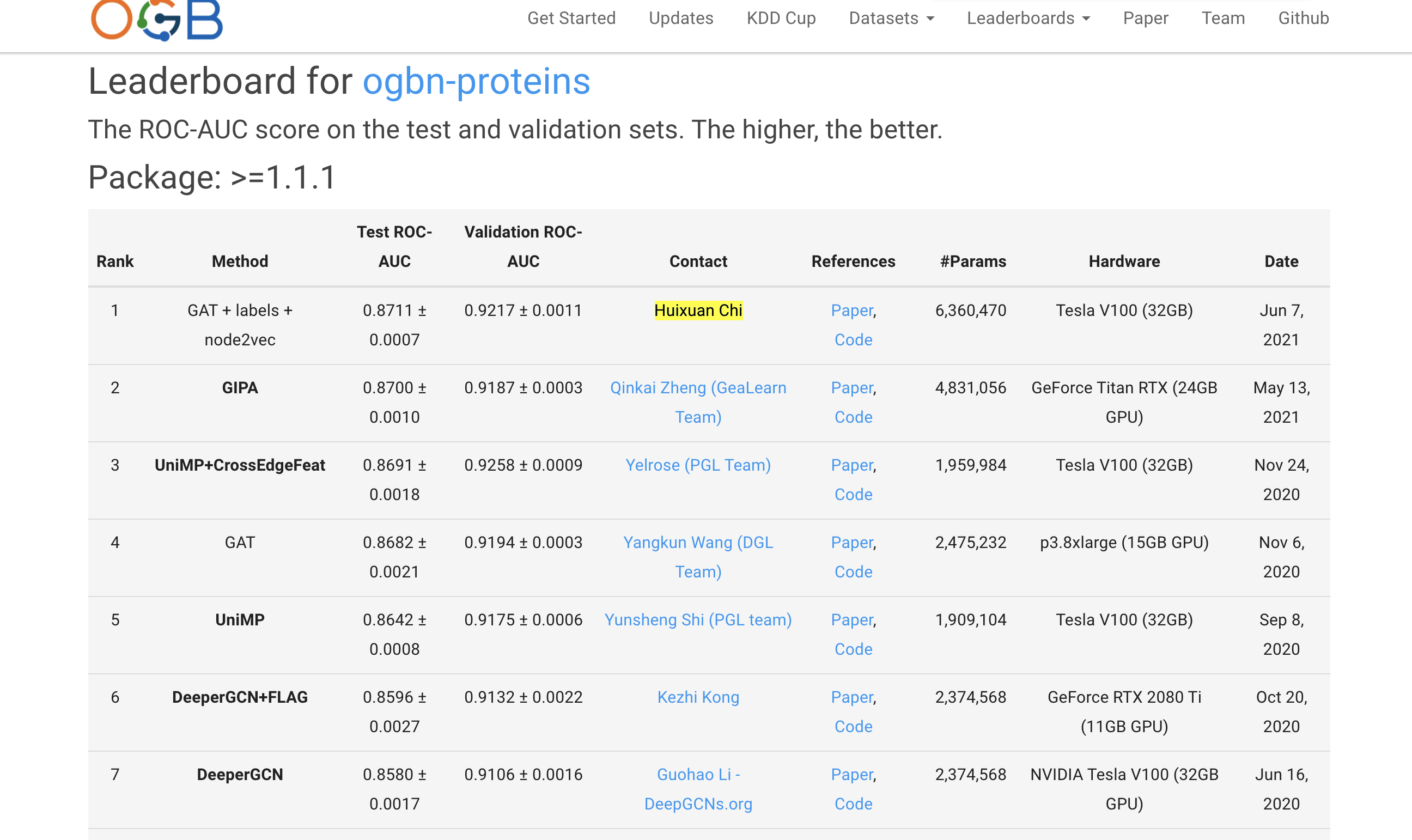Open the ogbn-proteins dataset link in heading
The image size is (1412, 840).
pyautogui.click(x=476, y=81)
